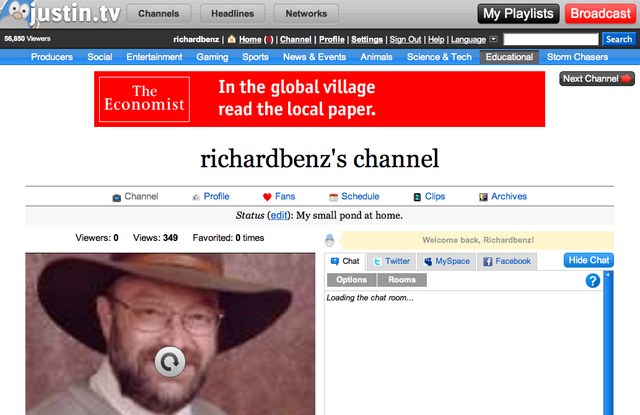The width and height of the screenshot is (640, 415).
Task: Click the Language link
Action: 468,40
